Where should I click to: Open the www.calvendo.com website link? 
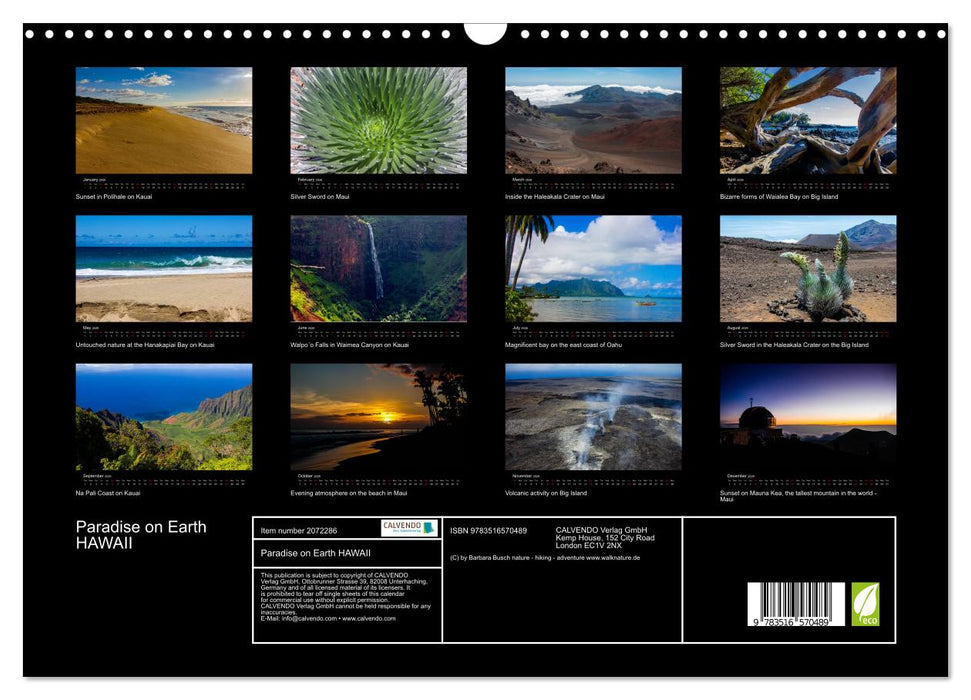tap(368, 620)
